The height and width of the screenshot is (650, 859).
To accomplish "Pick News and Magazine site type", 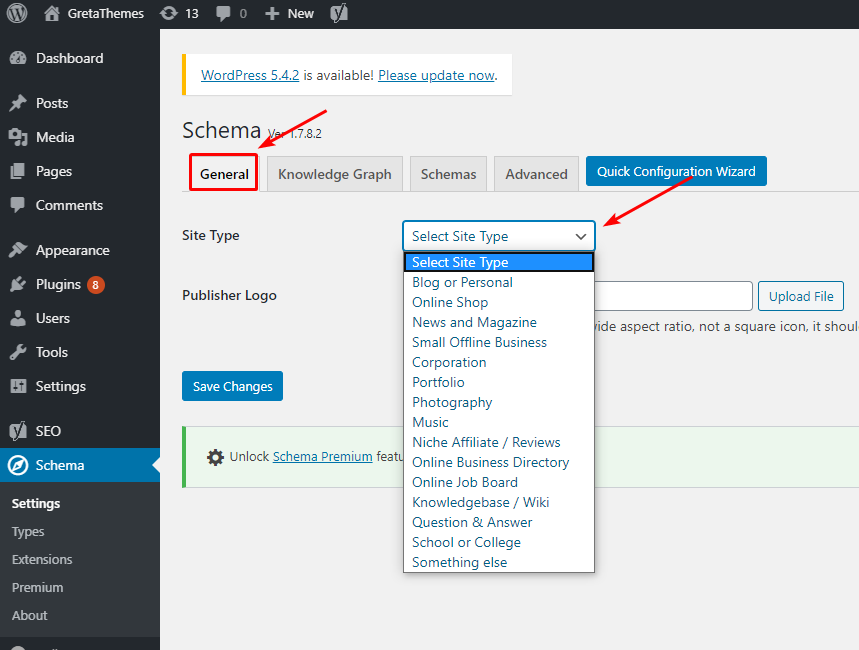I will point(474,322).
